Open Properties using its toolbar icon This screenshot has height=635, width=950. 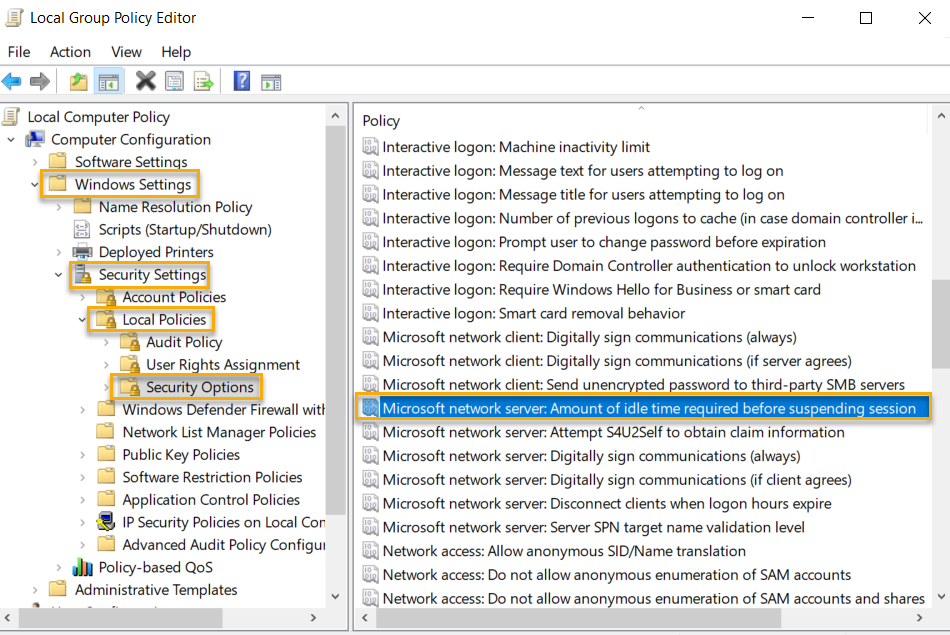173,81
